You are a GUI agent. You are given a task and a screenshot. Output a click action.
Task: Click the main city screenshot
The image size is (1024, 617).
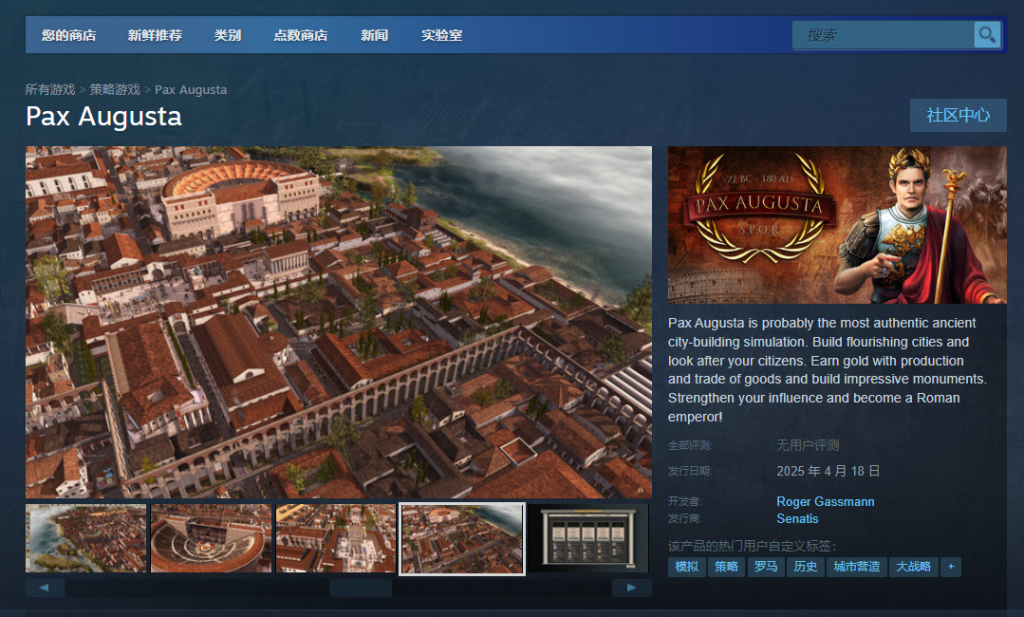pyautogui.click(x=338, y=323)
